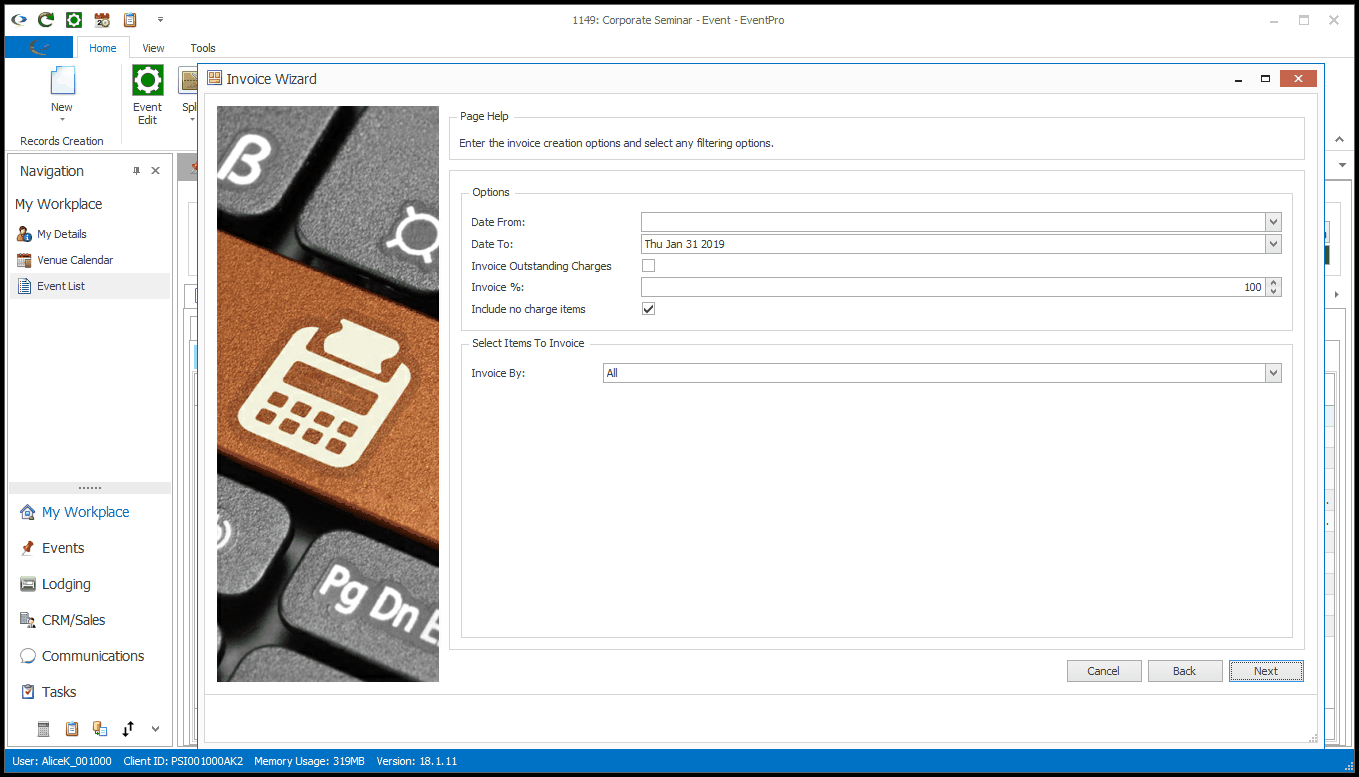Close the Navigation panel
The image size is (1359, 777).
156,171
